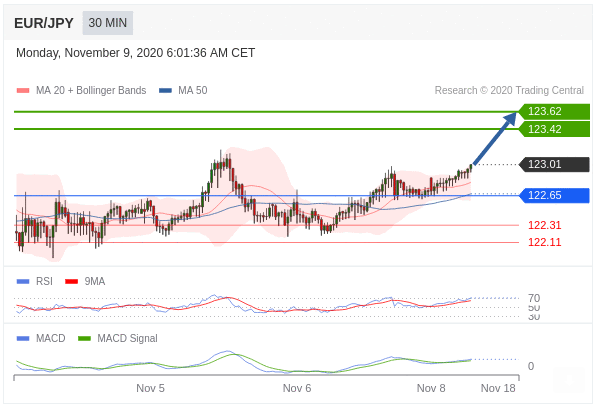
Task: Click the 30 MIN timeframe button
Action: pos(108,23)
